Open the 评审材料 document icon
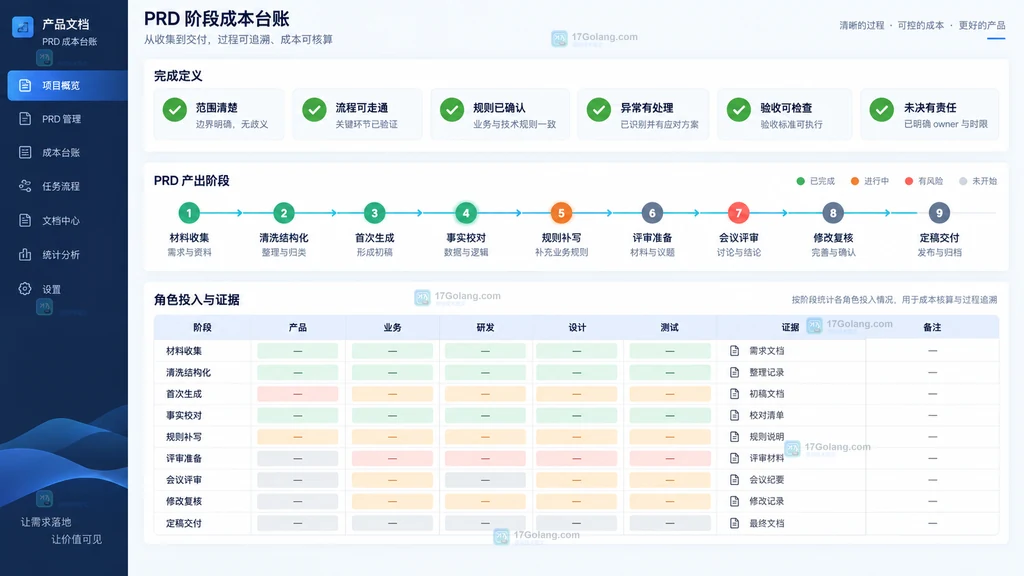The image size is (1024, 576). tap(735, 458)
